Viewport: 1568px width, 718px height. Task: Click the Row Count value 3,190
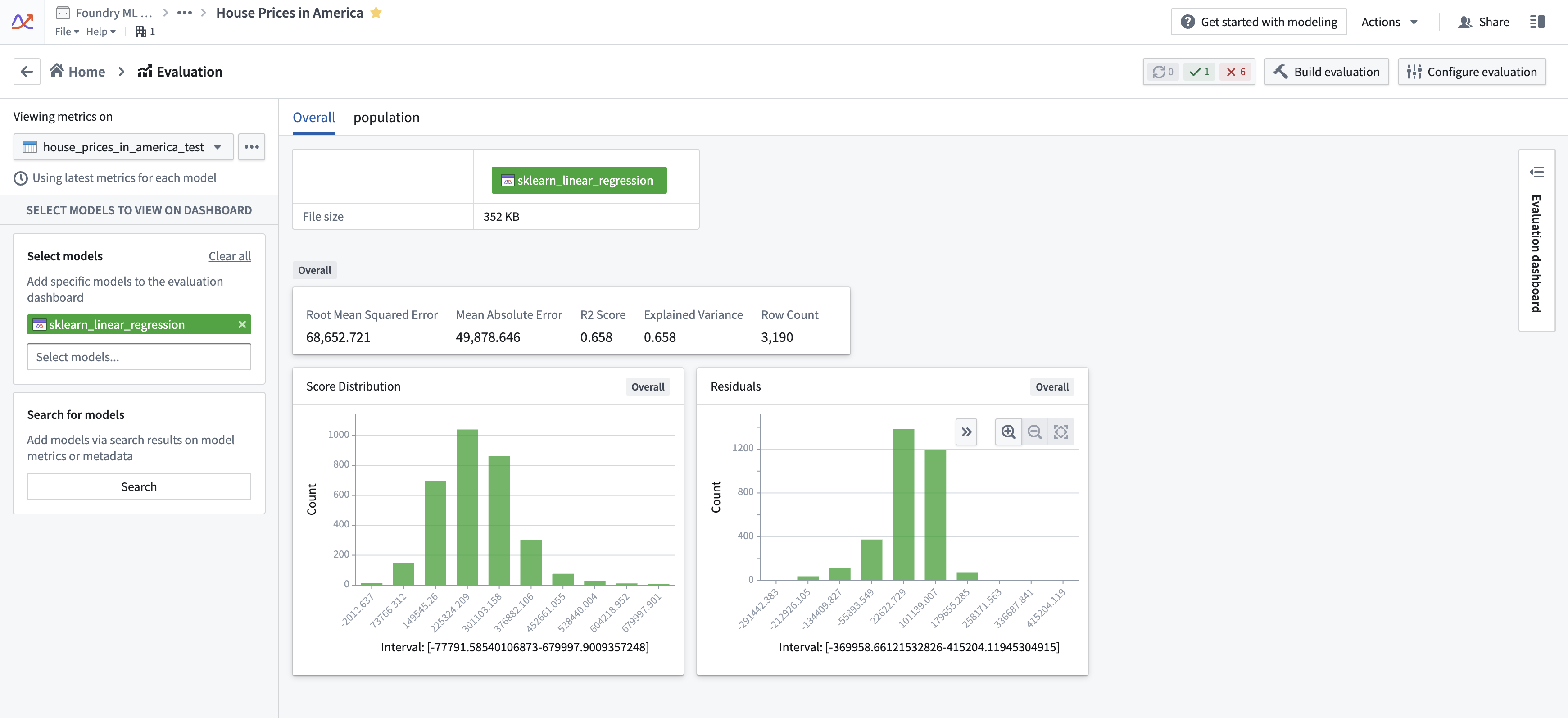coord(777,337)
